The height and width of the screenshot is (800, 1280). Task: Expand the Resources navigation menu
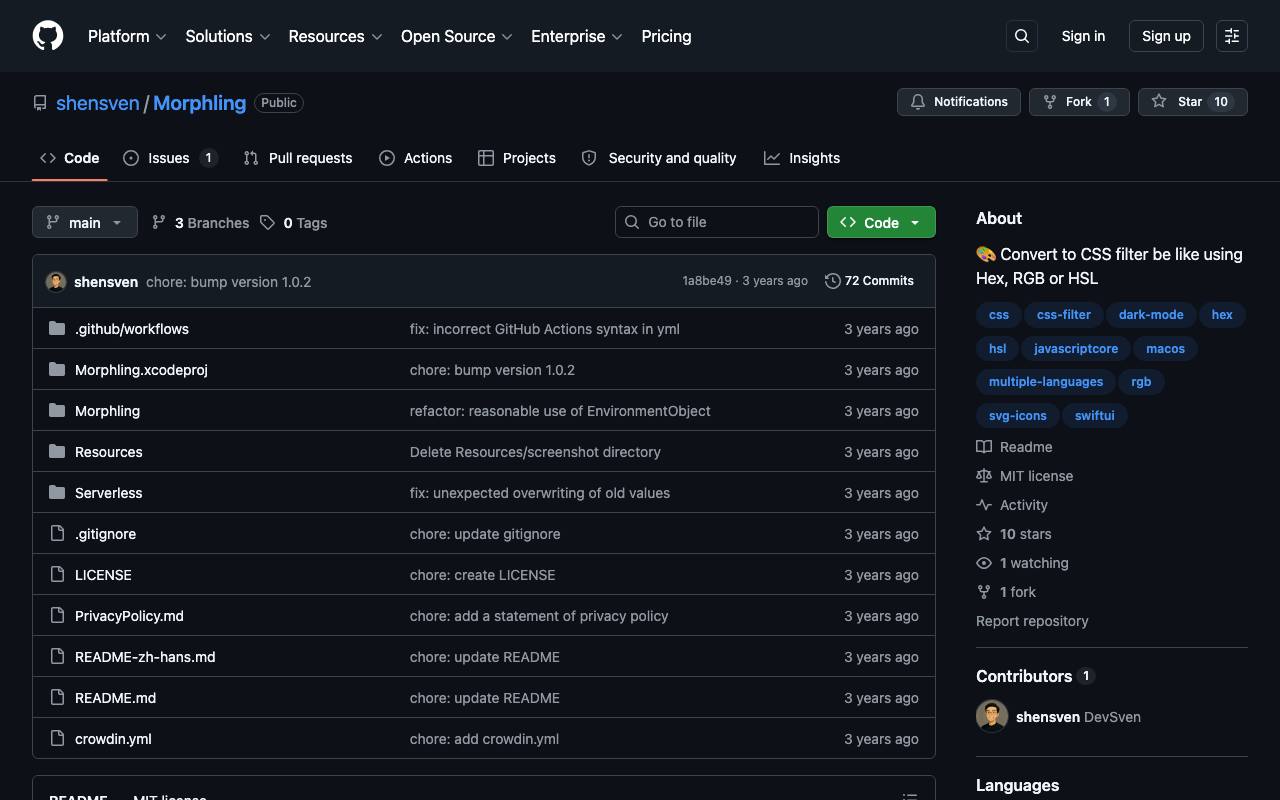(x=335, y=36)
